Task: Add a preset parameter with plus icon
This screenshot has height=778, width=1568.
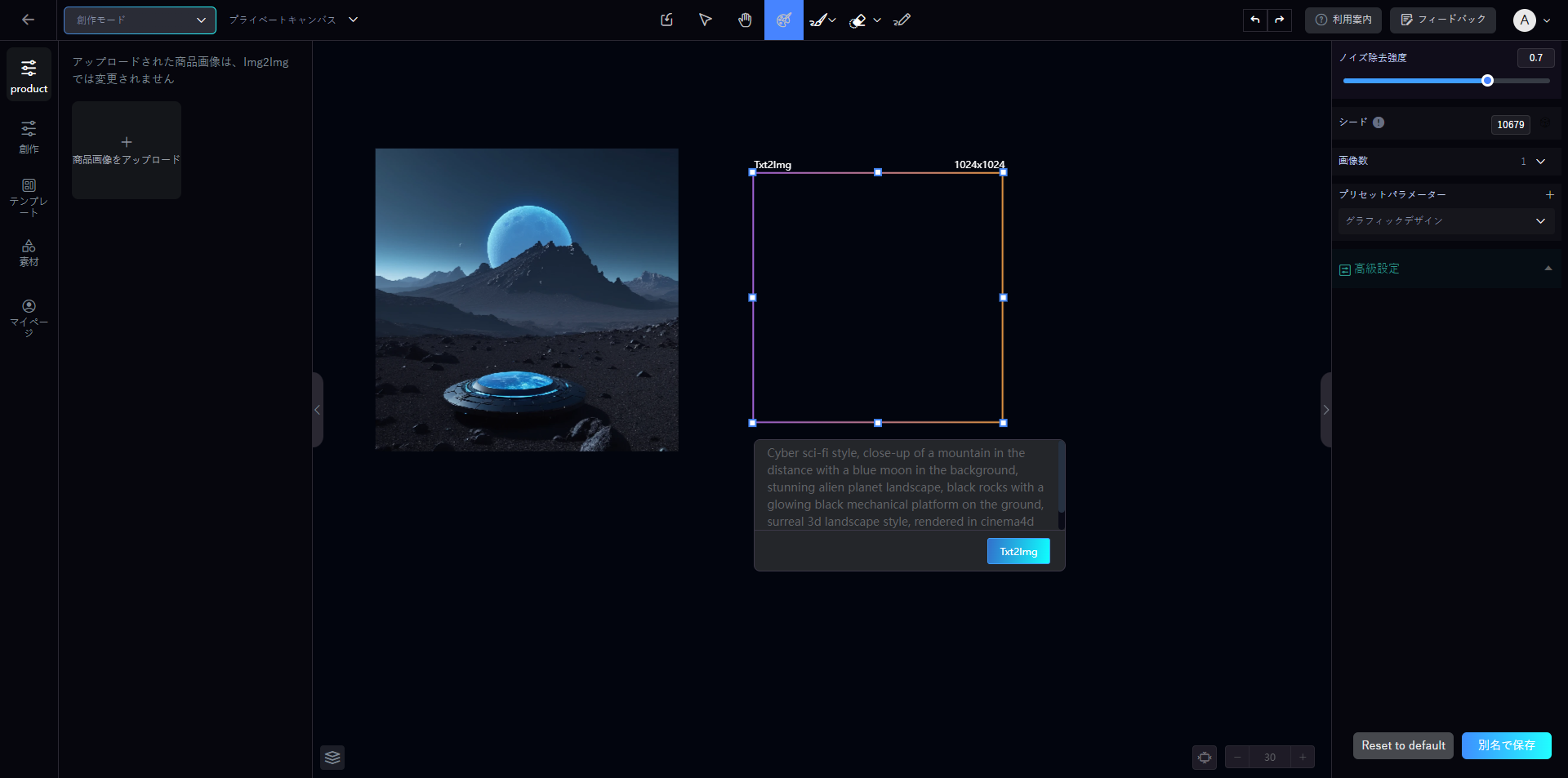Action: pos(1549,195)
